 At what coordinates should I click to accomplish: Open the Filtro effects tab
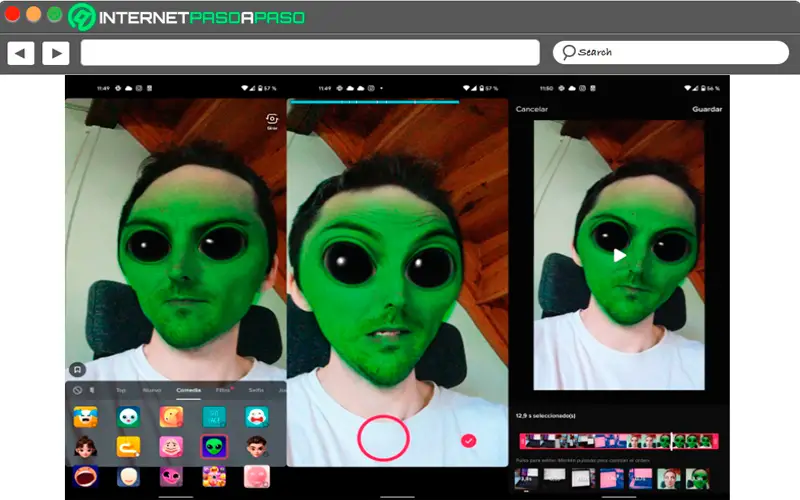[223, 390]
